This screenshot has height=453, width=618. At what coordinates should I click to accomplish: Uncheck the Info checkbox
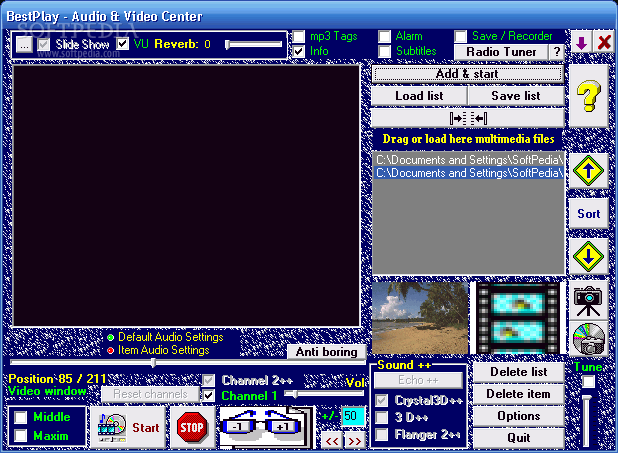[x=299, y=51]
